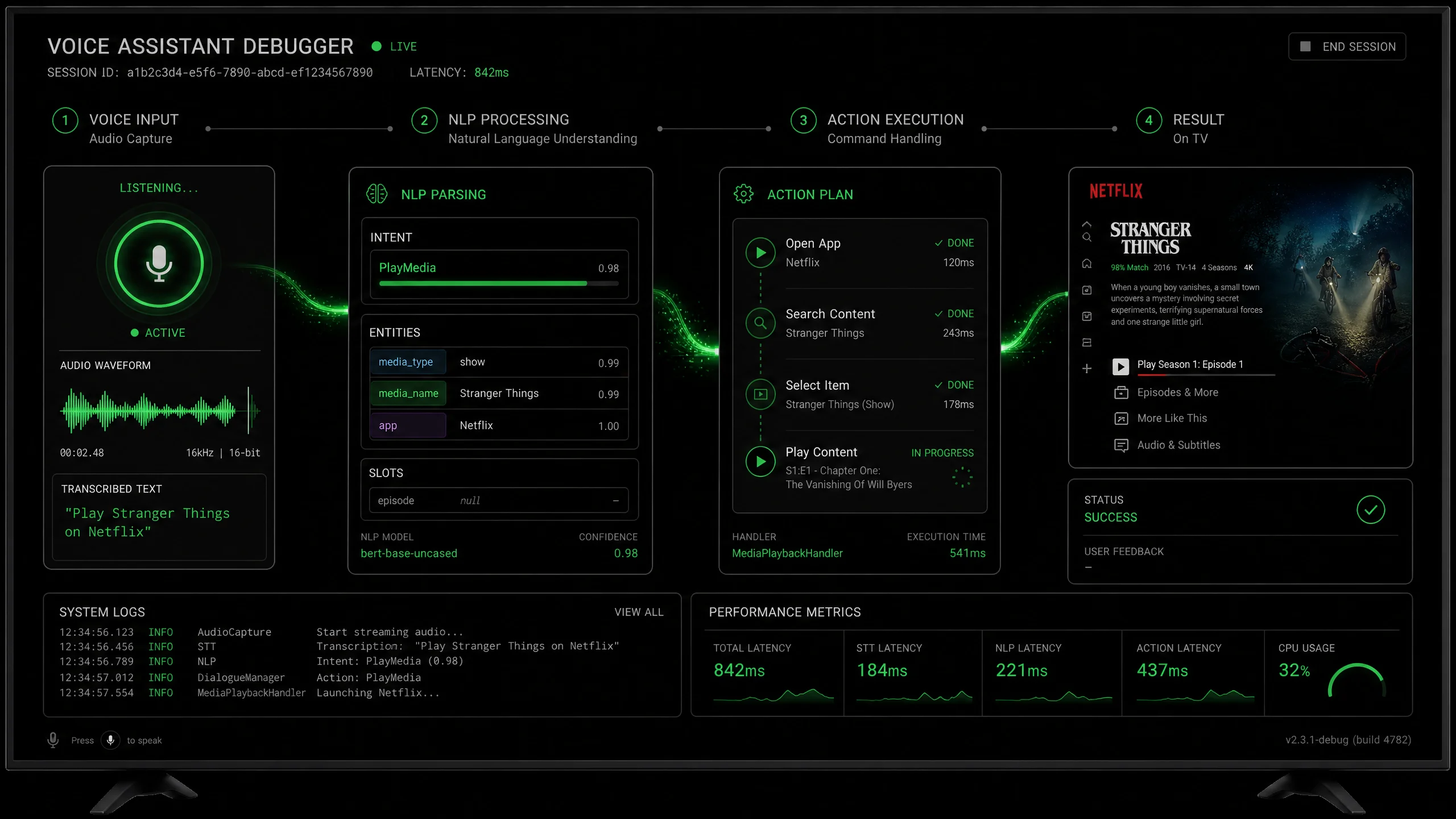The height and width of the screenshot is (819, 1456).
Task: Click the End Session button
Action: click(1347, 47)
